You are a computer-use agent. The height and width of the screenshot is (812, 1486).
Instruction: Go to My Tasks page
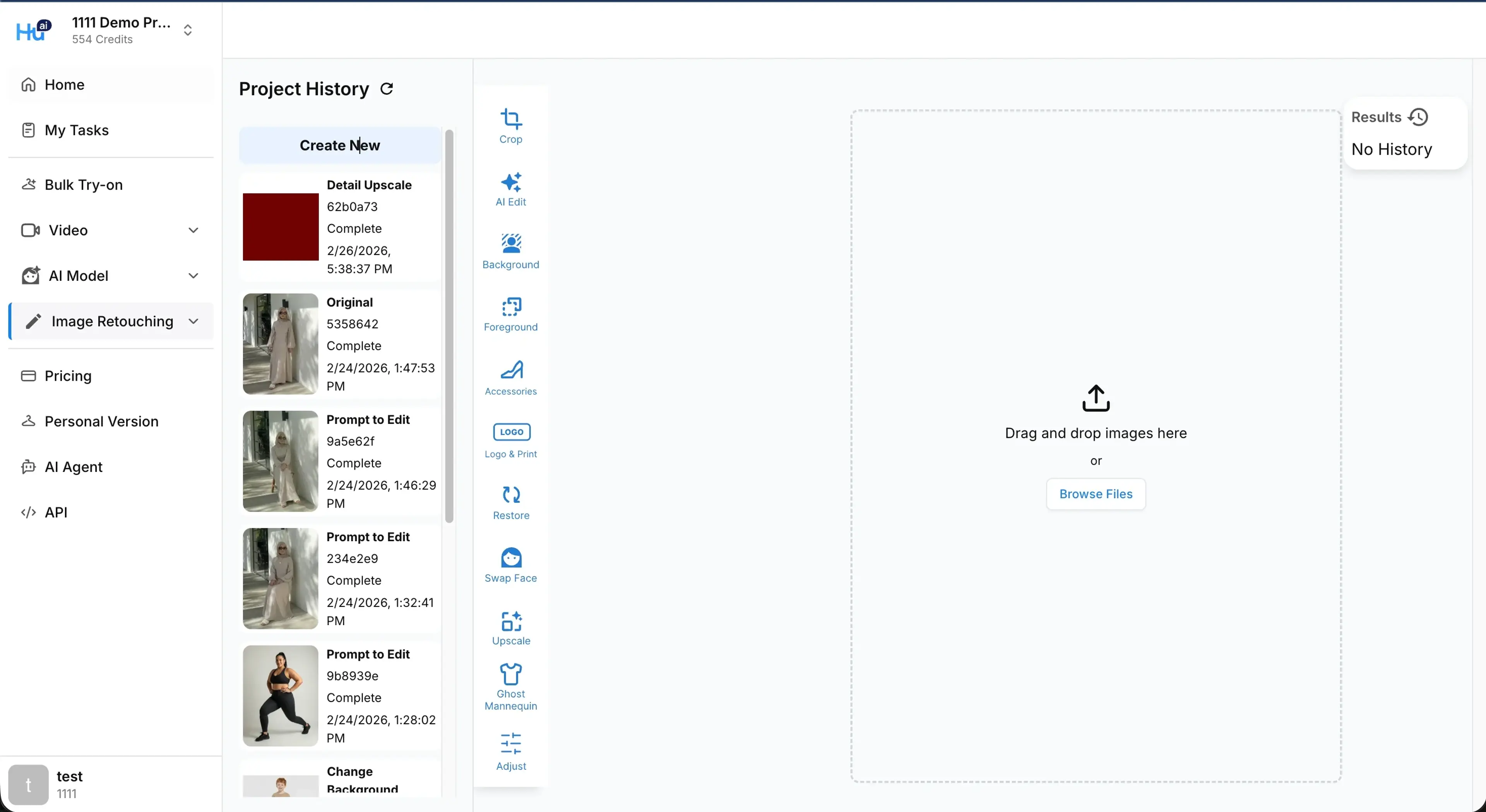tap(76, 130)
